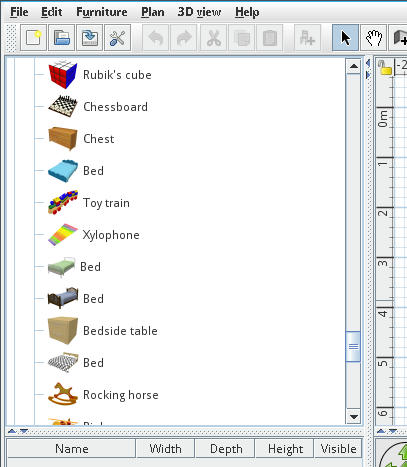Click the catalog scrollbar up arrow
The width and height of the screenshot is (407, 467).
(354, 66)
